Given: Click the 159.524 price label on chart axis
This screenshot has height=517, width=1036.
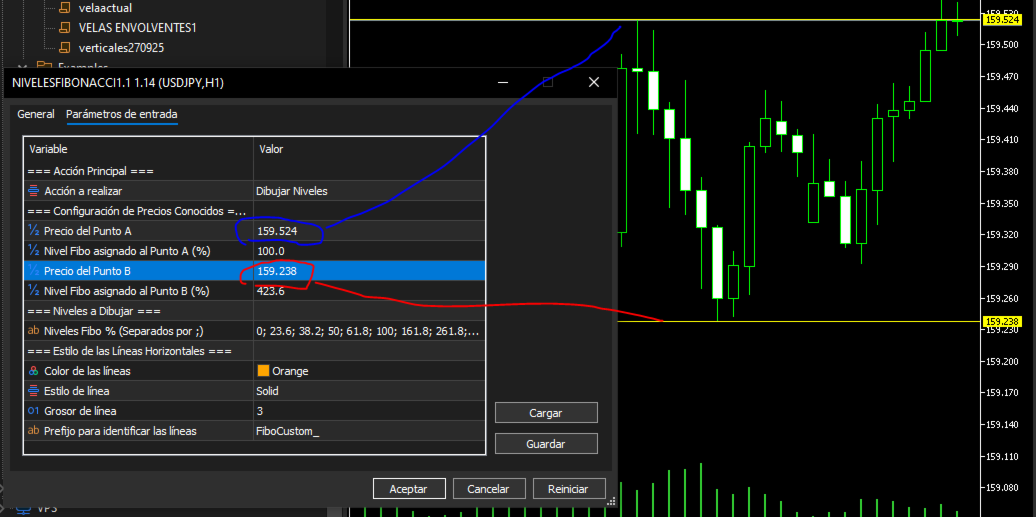Looking at the screenshot, I should point(1002,20).
